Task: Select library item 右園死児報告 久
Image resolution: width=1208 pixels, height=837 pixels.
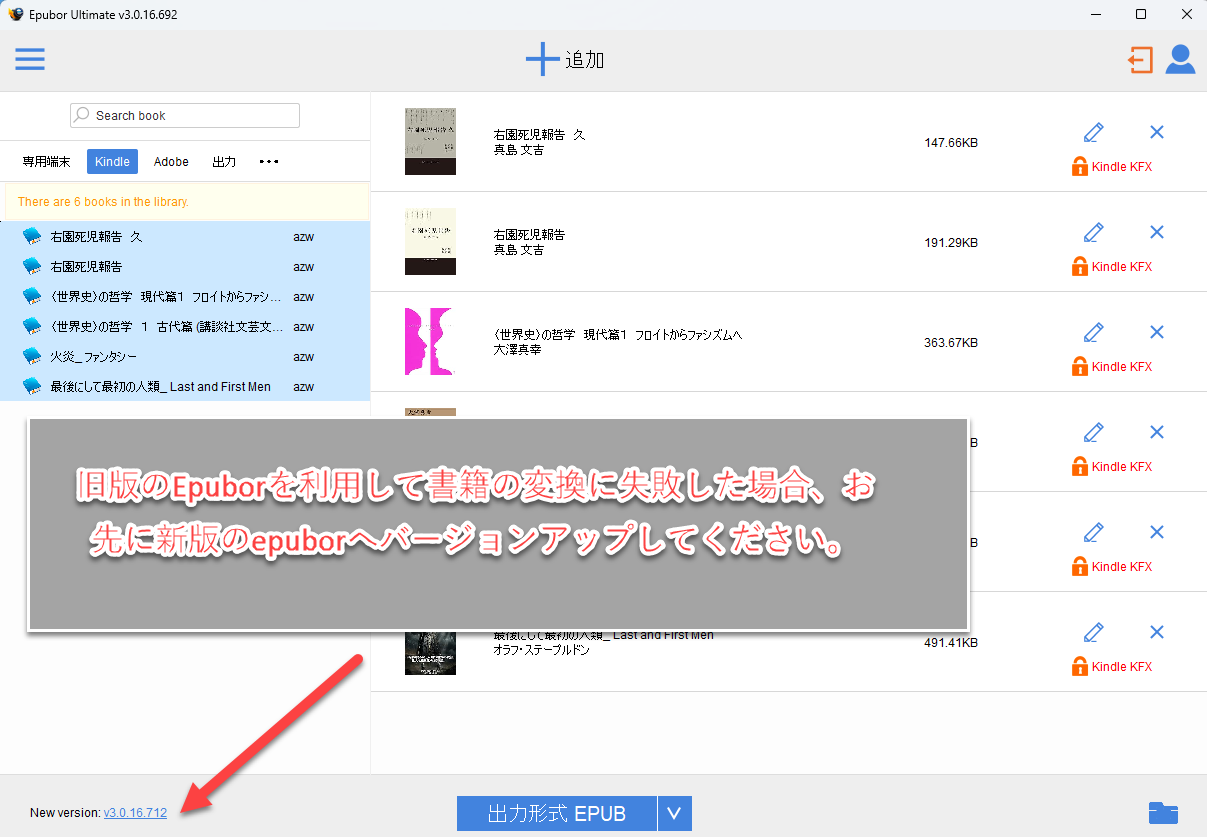Action: tap(185, 237)
